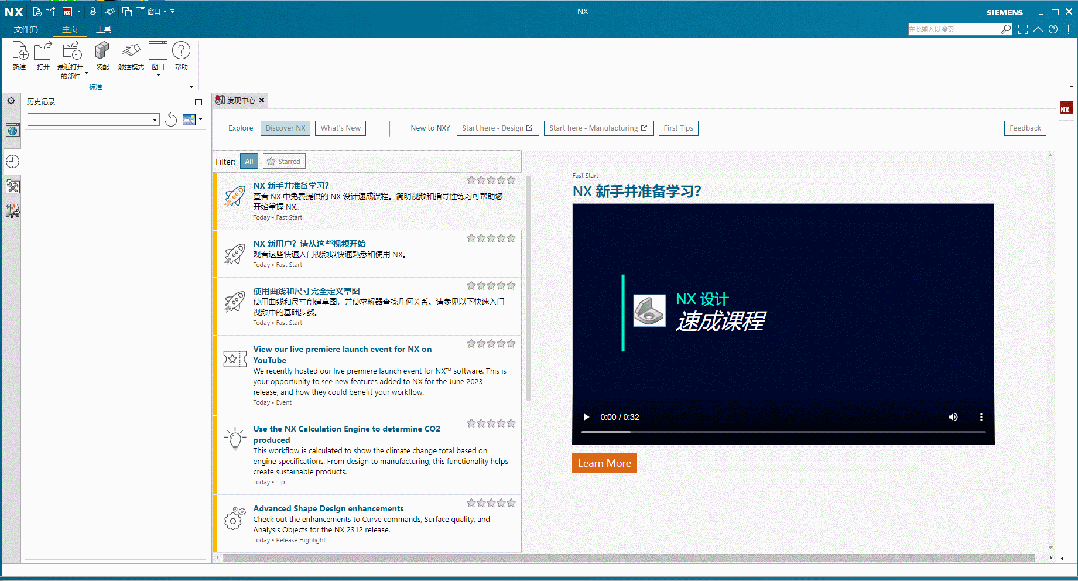
Task: Open the History filter combo box dropdown
Action: 155,120
